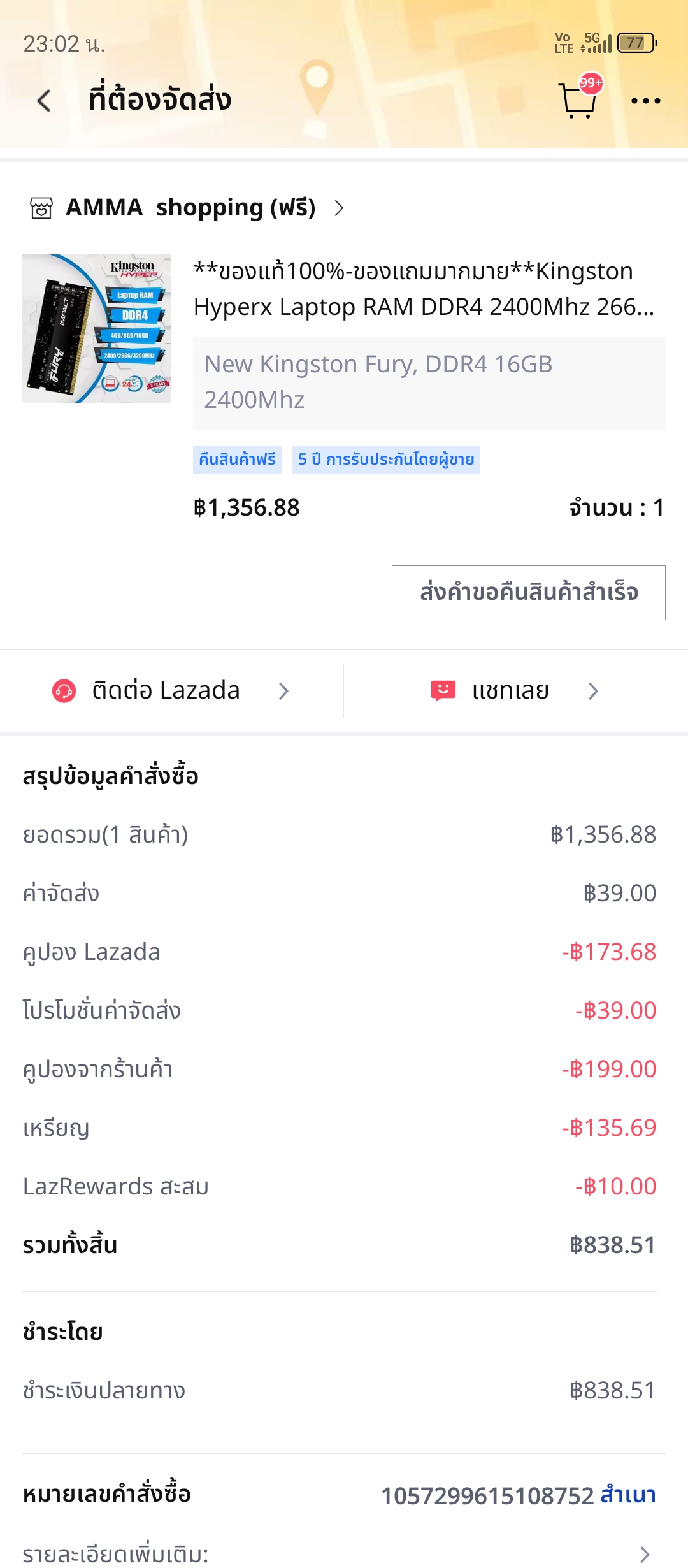Expand the รายละเอียดเพิ่มเติม chevron

645,1554
